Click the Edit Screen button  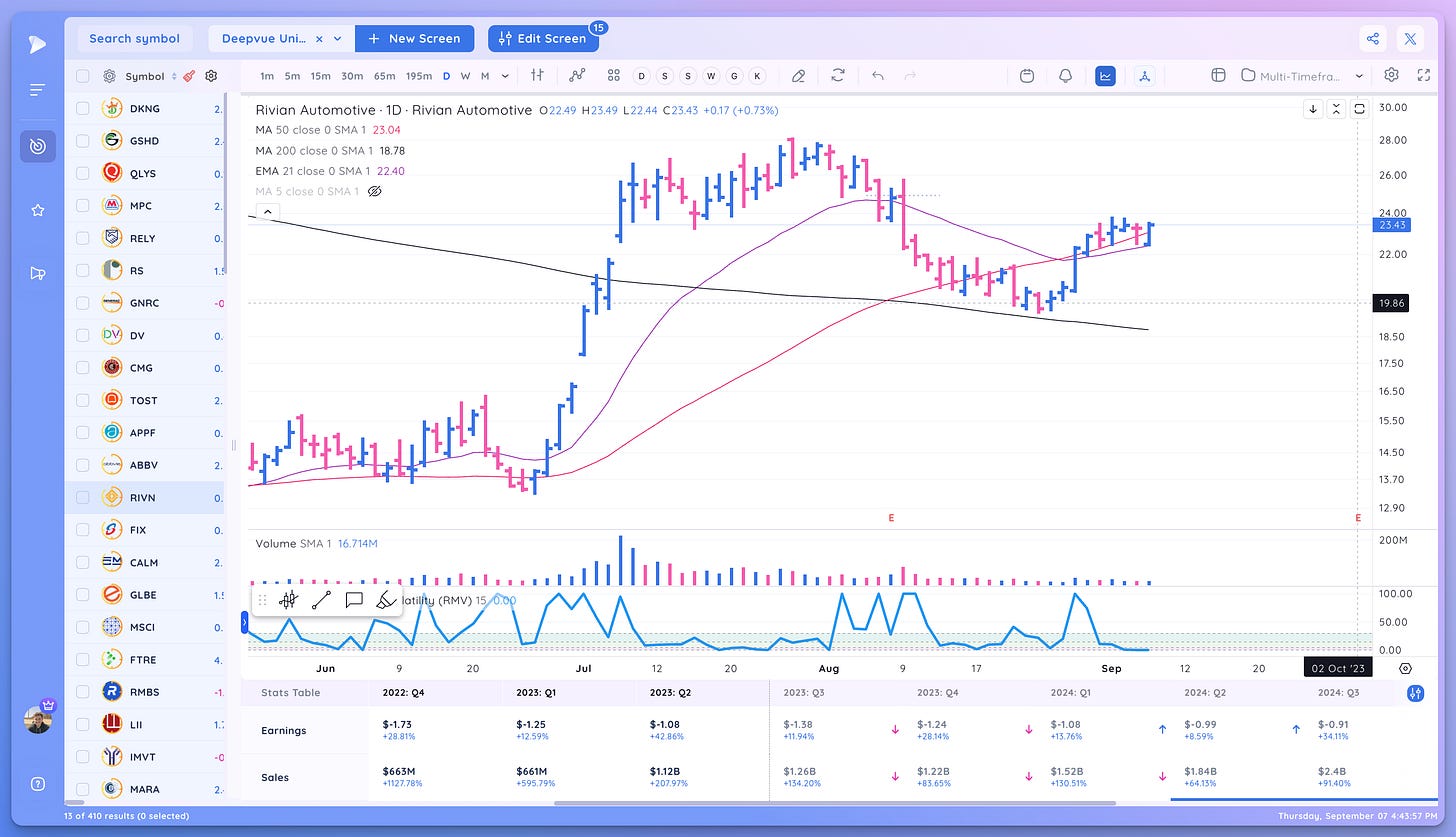542,39
